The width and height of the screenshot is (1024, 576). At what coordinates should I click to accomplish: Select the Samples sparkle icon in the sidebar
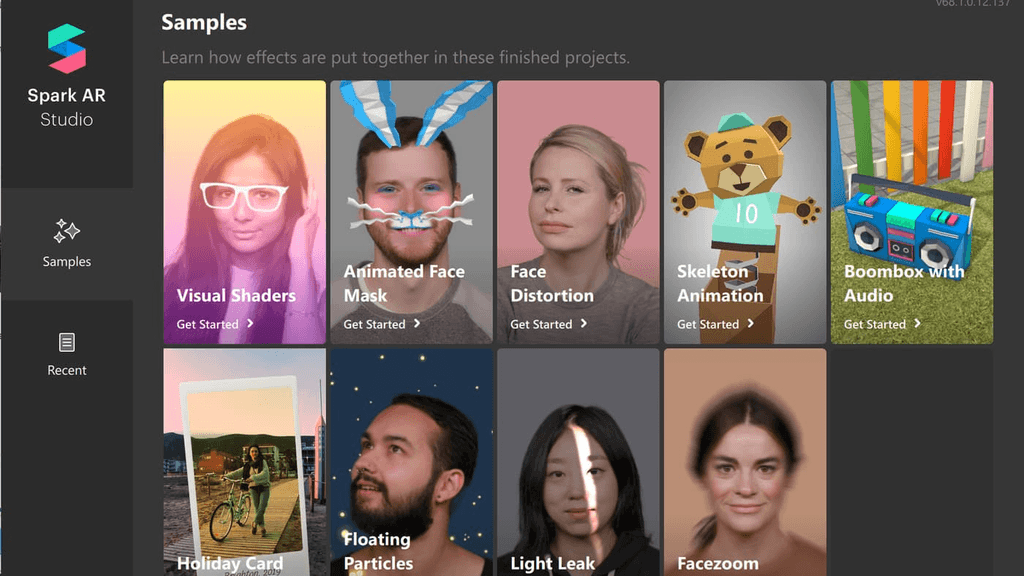67,231
